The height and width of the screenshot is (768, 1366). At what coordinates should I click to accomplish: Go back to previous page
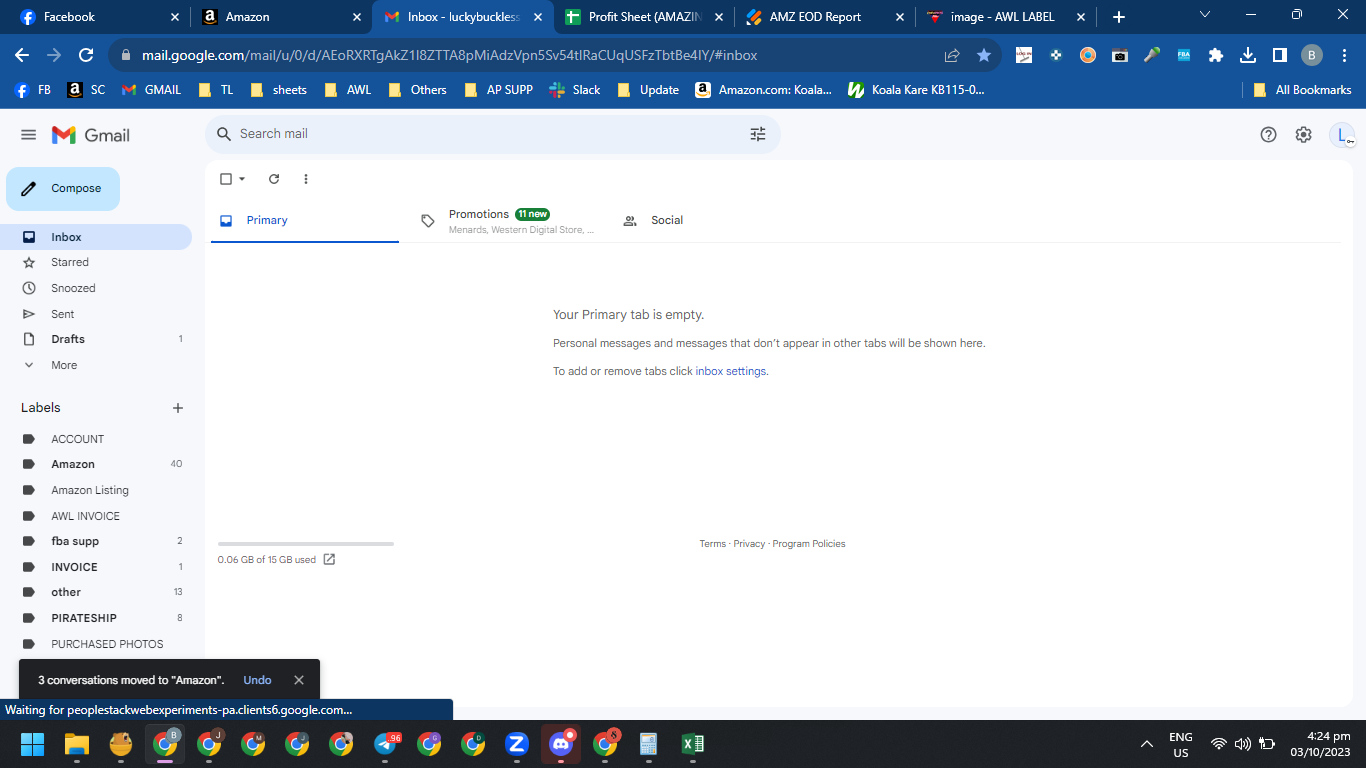pyautogui.click(x=22, y=55)
